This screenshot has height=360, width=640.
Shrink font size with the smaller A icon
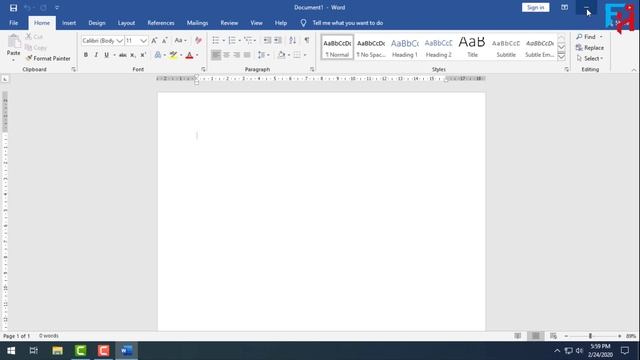(164, 40)
